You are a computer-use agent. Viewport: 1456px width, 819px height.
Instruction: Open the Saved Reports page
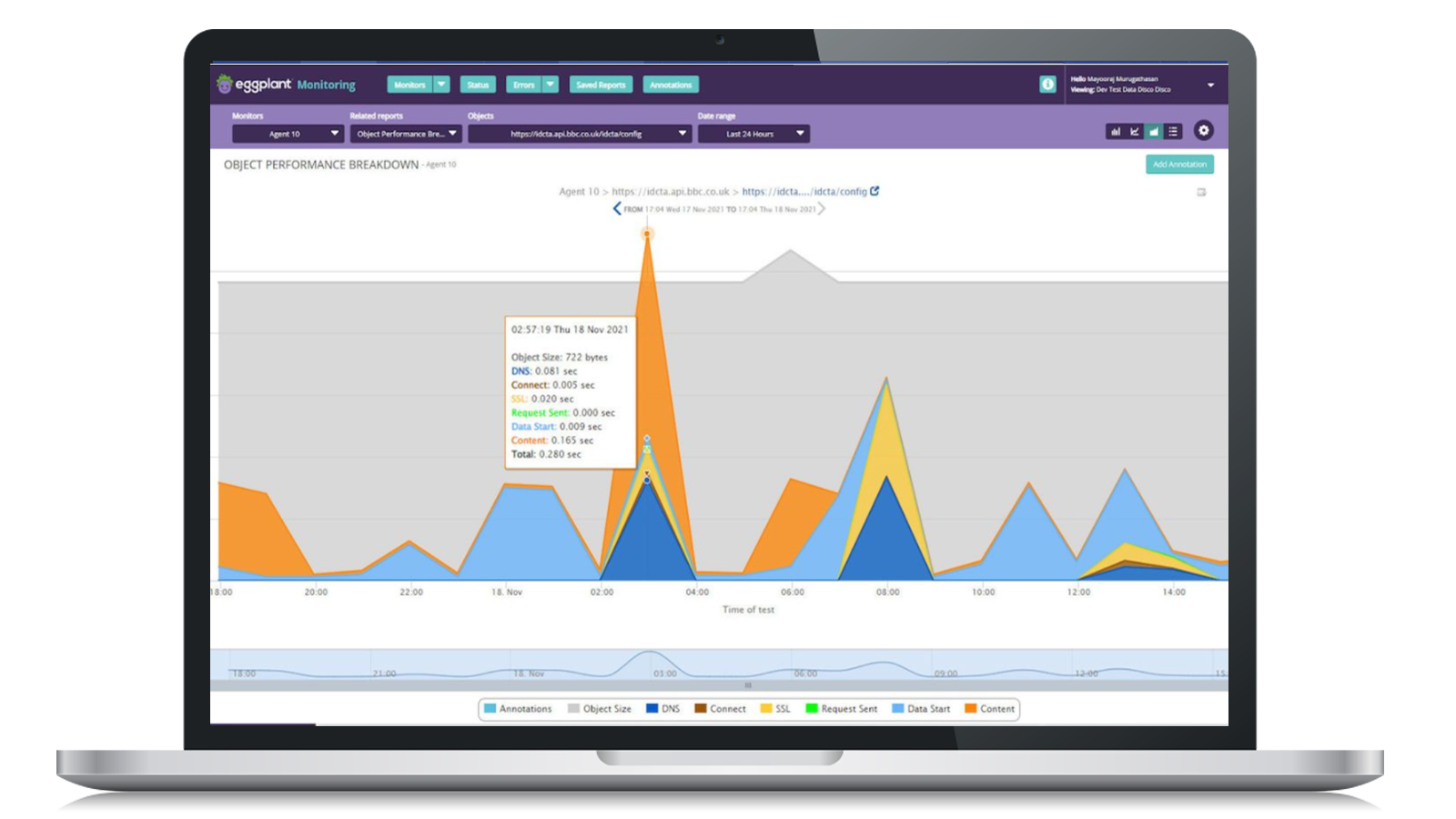[x=601, y=85]
